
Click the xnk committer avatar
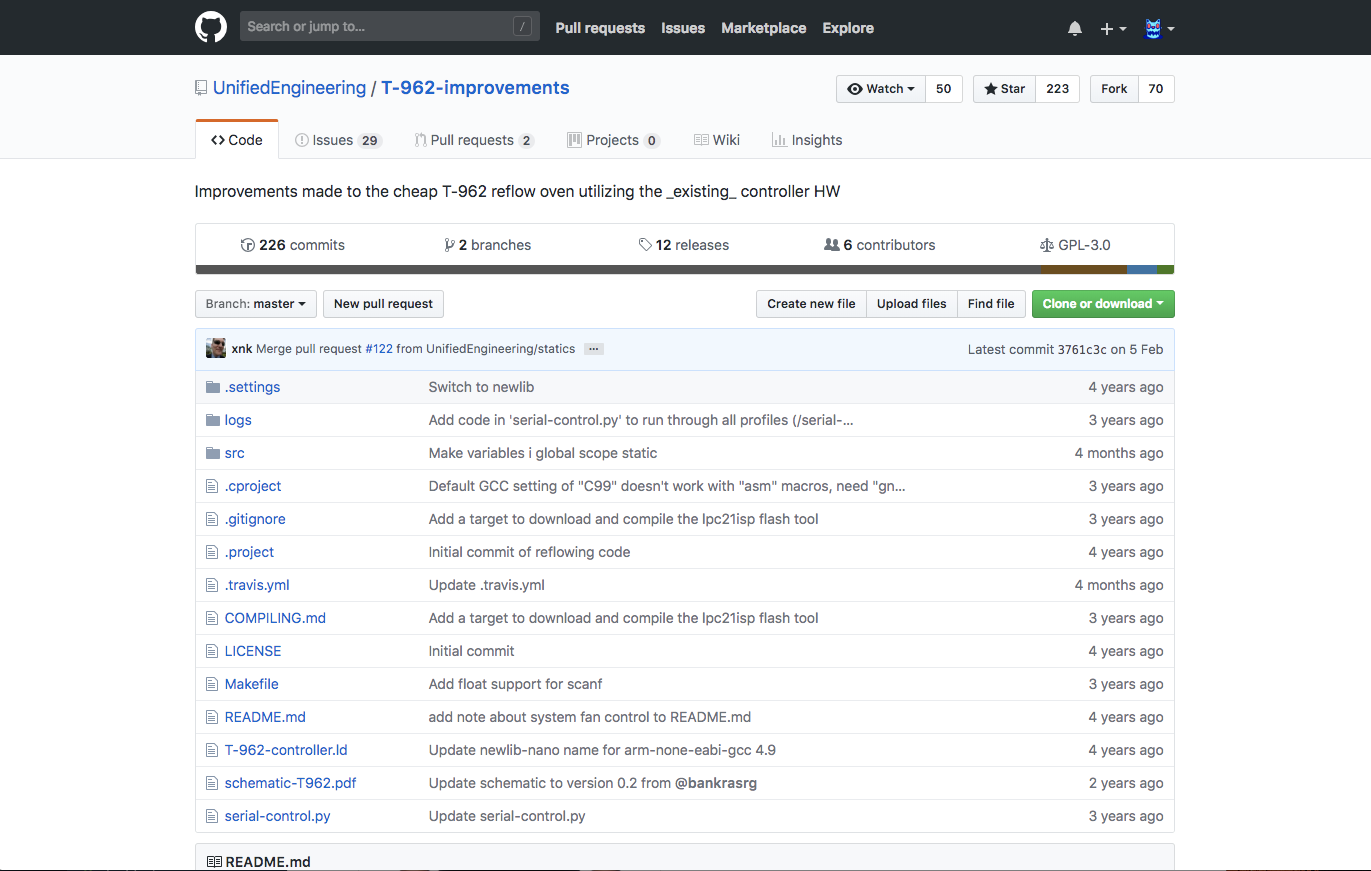tap(216, 348)
